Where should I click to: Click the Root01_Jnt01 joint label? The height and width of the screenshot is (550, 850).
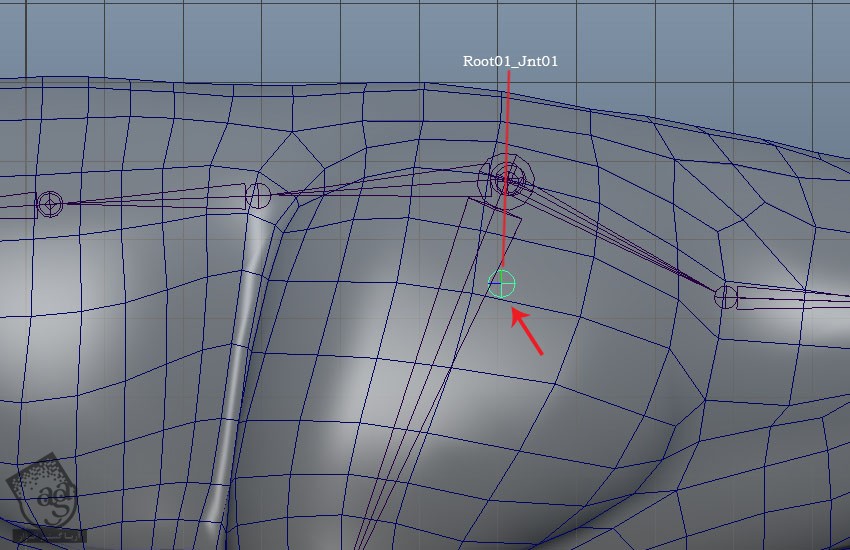510,61
